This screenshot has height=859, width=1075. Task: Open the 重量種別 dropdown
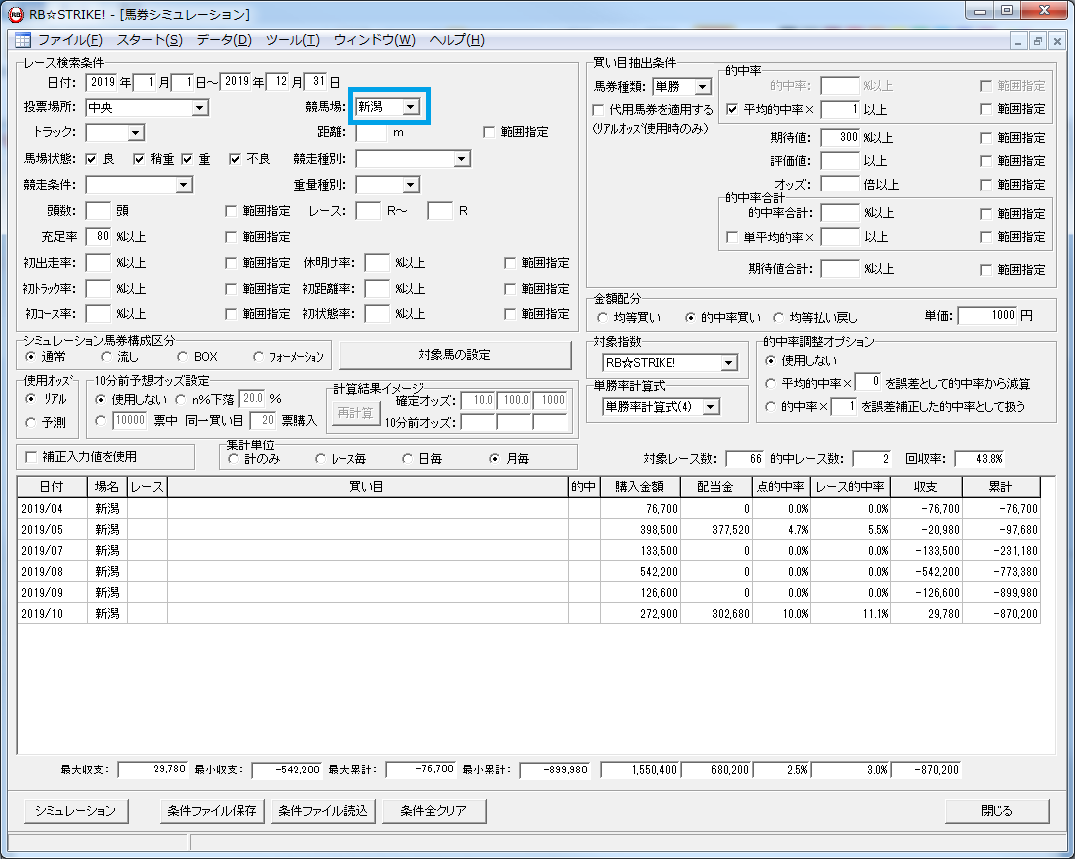[x=410, y=185]
